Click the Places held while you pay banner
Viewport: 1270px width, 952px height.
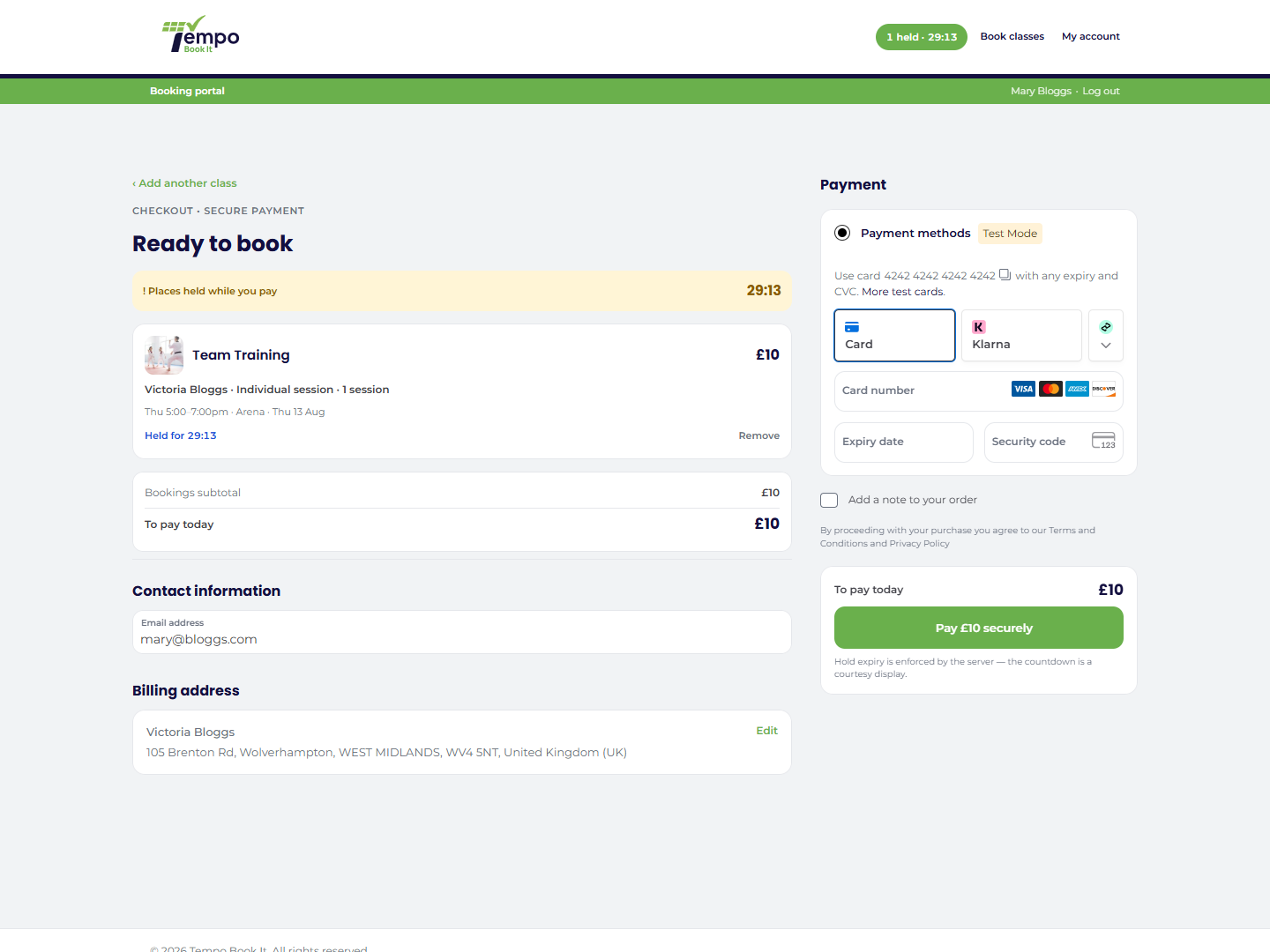point(462,291)
